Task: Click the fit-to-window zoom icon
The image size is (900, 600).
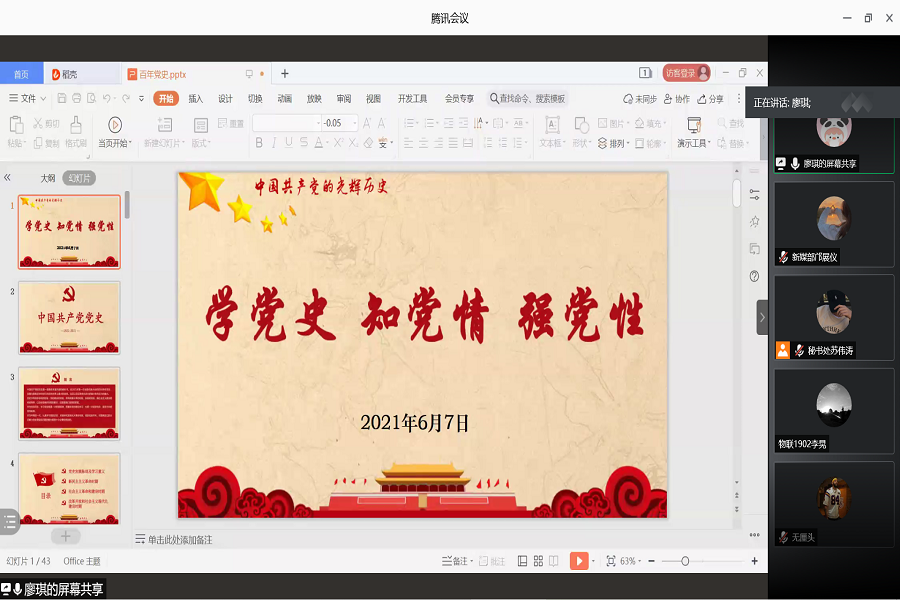Action: (610, 561)
